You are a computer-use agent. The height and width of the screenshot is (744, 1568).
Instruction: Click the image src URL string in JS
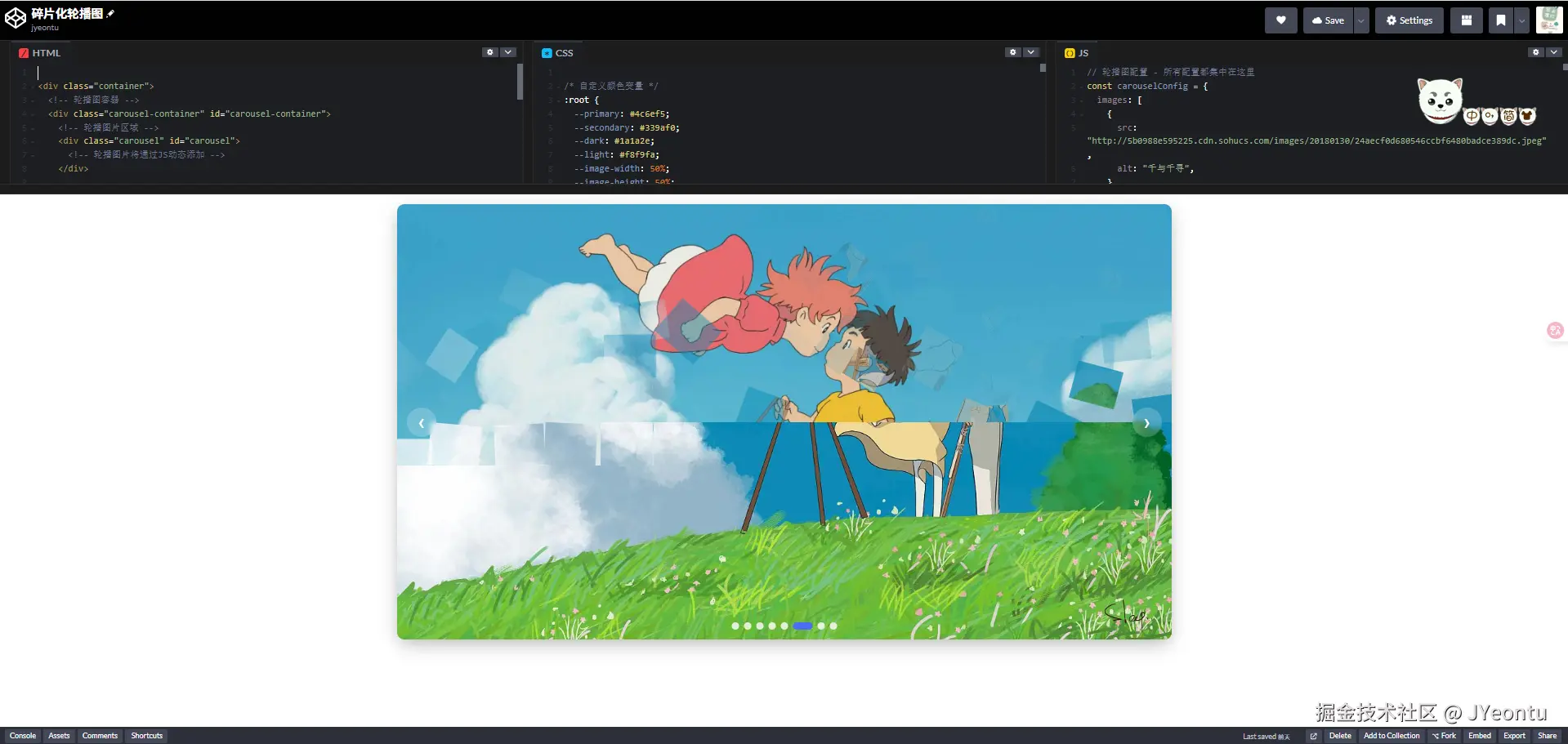[x=1316, y=141]
